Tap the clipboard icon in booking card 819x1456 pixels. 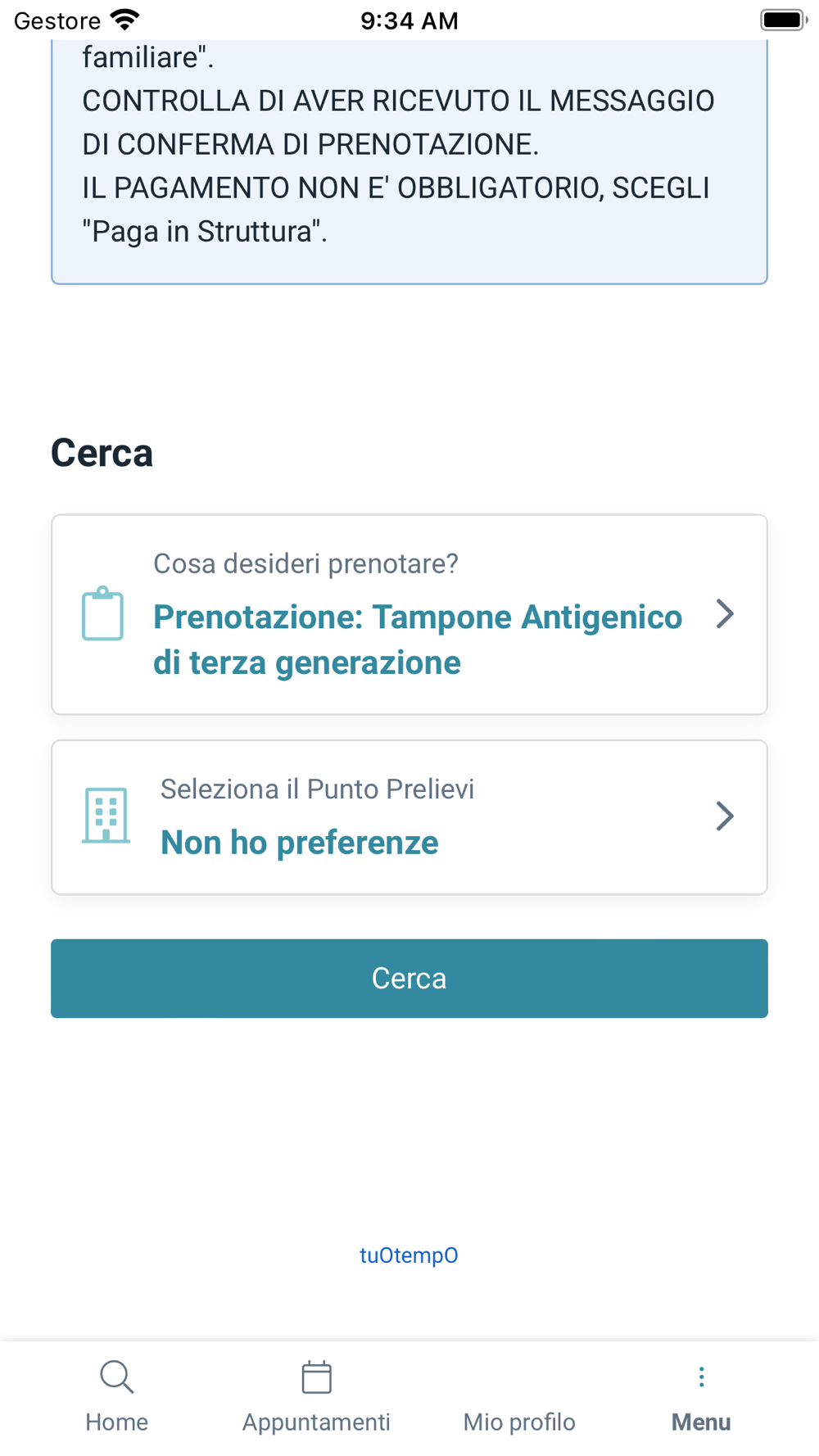102,614
